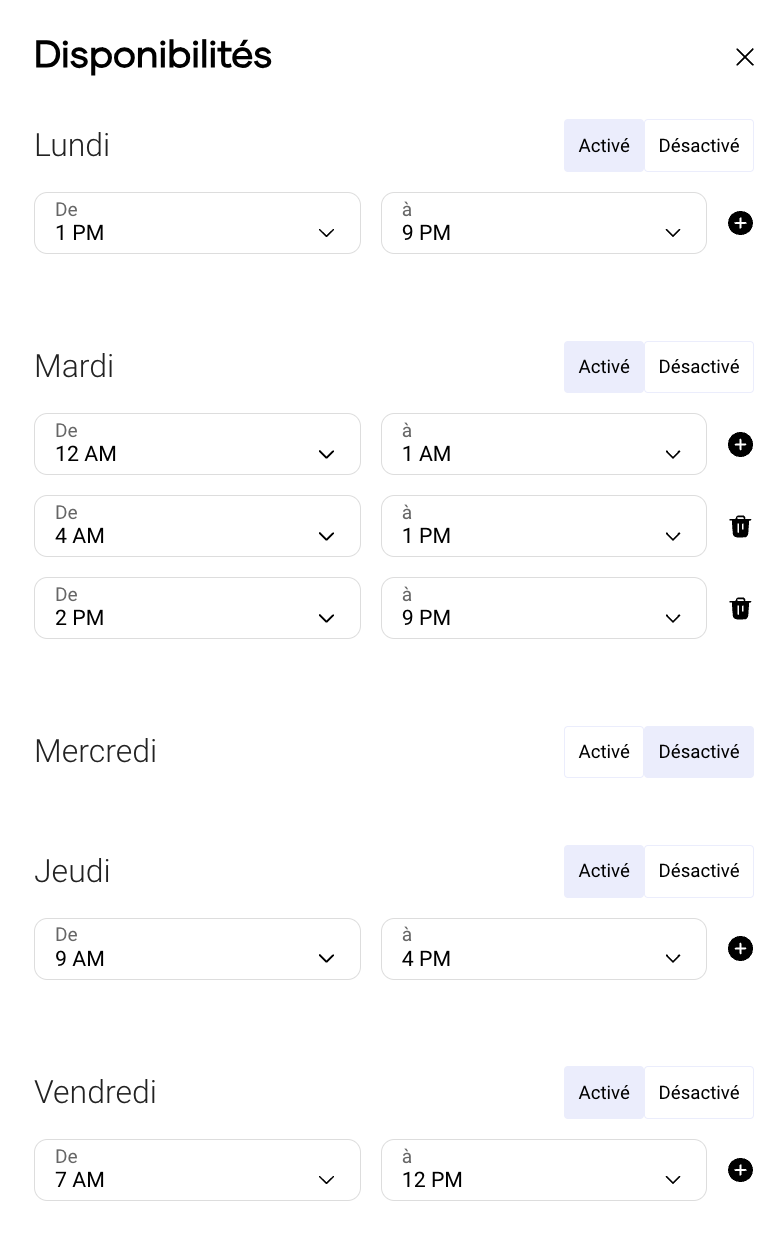Set Jeudi to Désactivé

pyautogui.click(x=698, y=871)
